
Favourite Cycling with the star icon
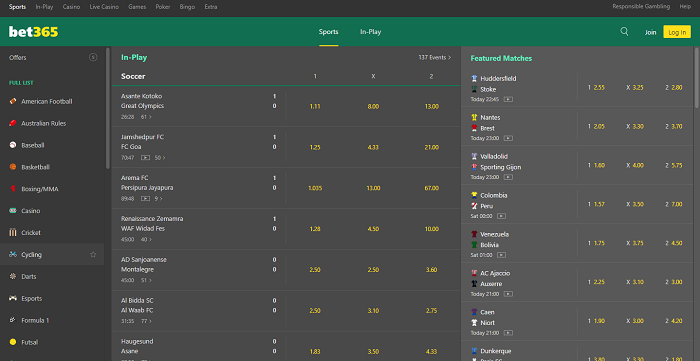[93, 254]
